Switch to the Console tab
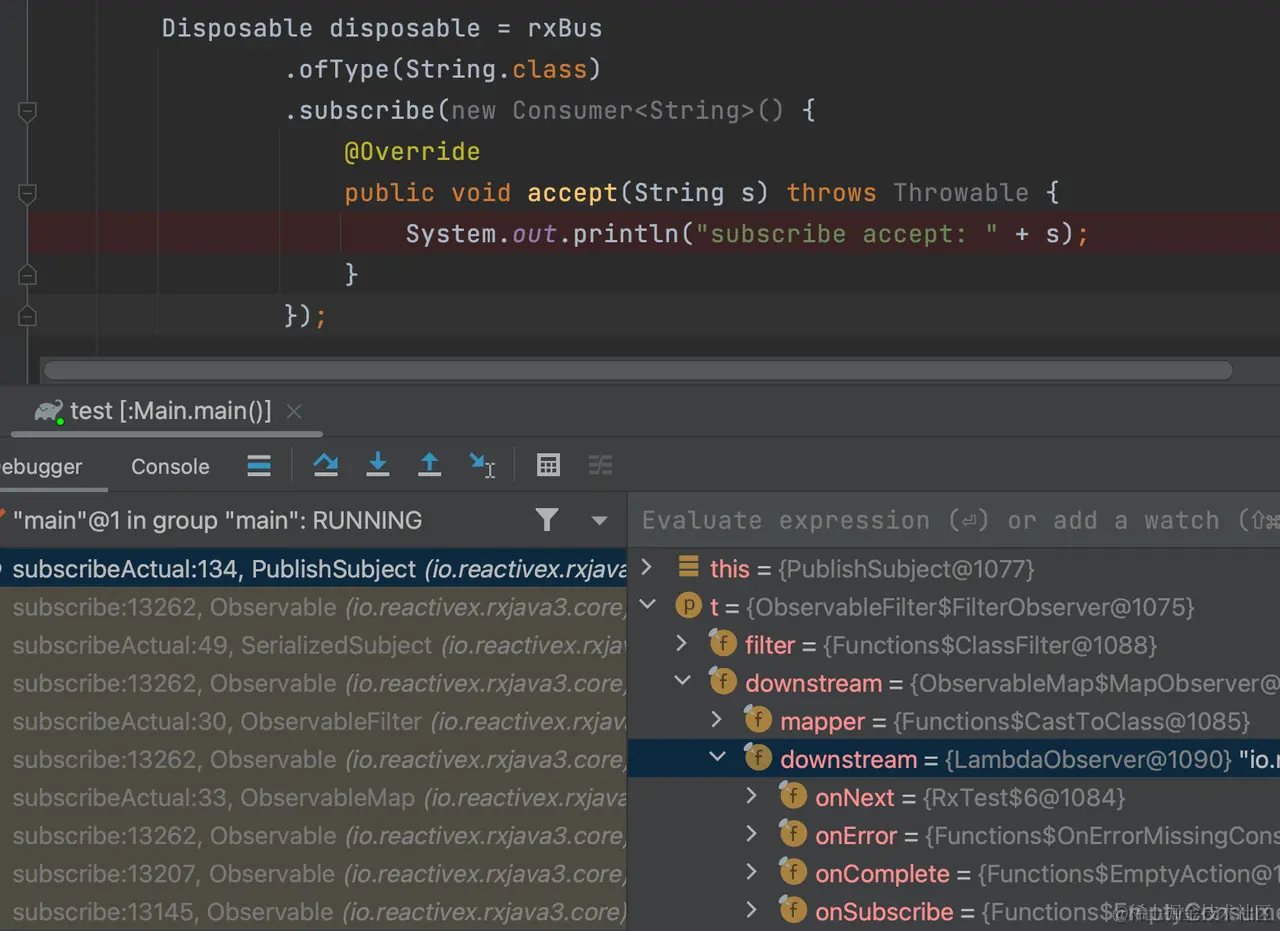This screenshot has height=931, width=1280. pyautogui.click(x=170, y=466)
